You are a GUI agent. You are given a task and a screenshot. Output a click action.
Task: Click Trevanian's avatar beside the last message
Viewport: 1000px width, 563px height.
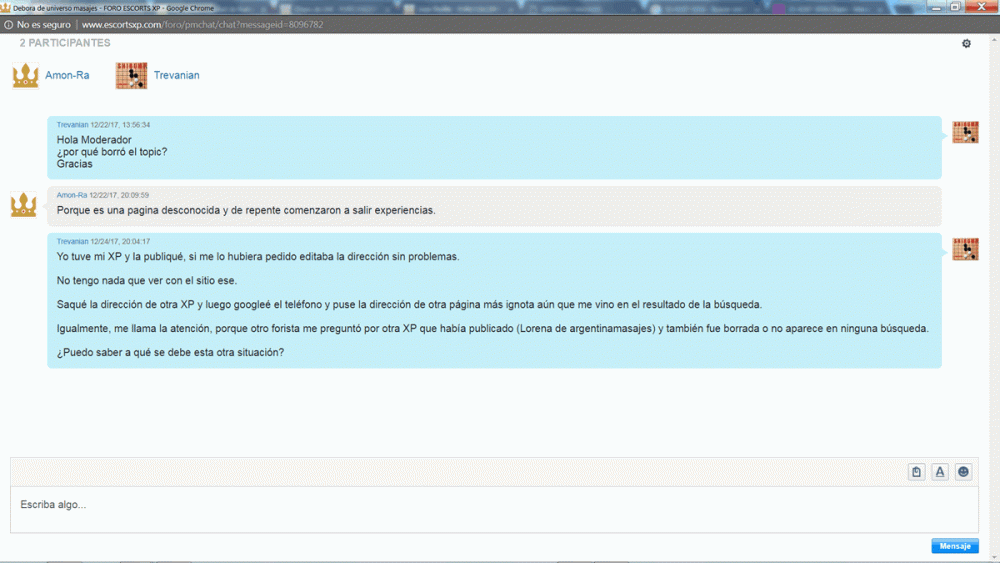point(965,249)
